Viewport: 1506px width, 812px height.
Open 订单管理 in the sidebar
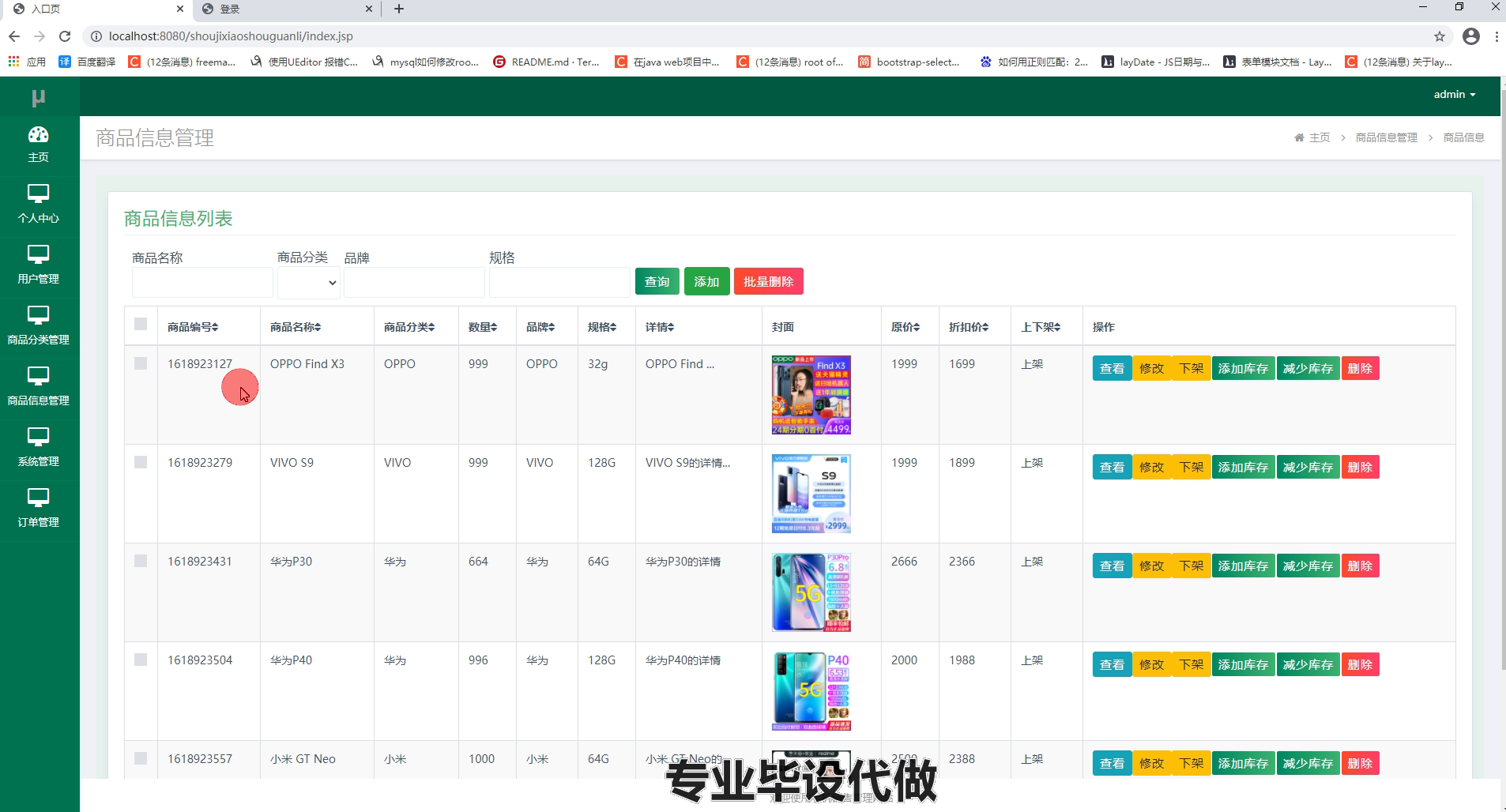tap(38, 509)
